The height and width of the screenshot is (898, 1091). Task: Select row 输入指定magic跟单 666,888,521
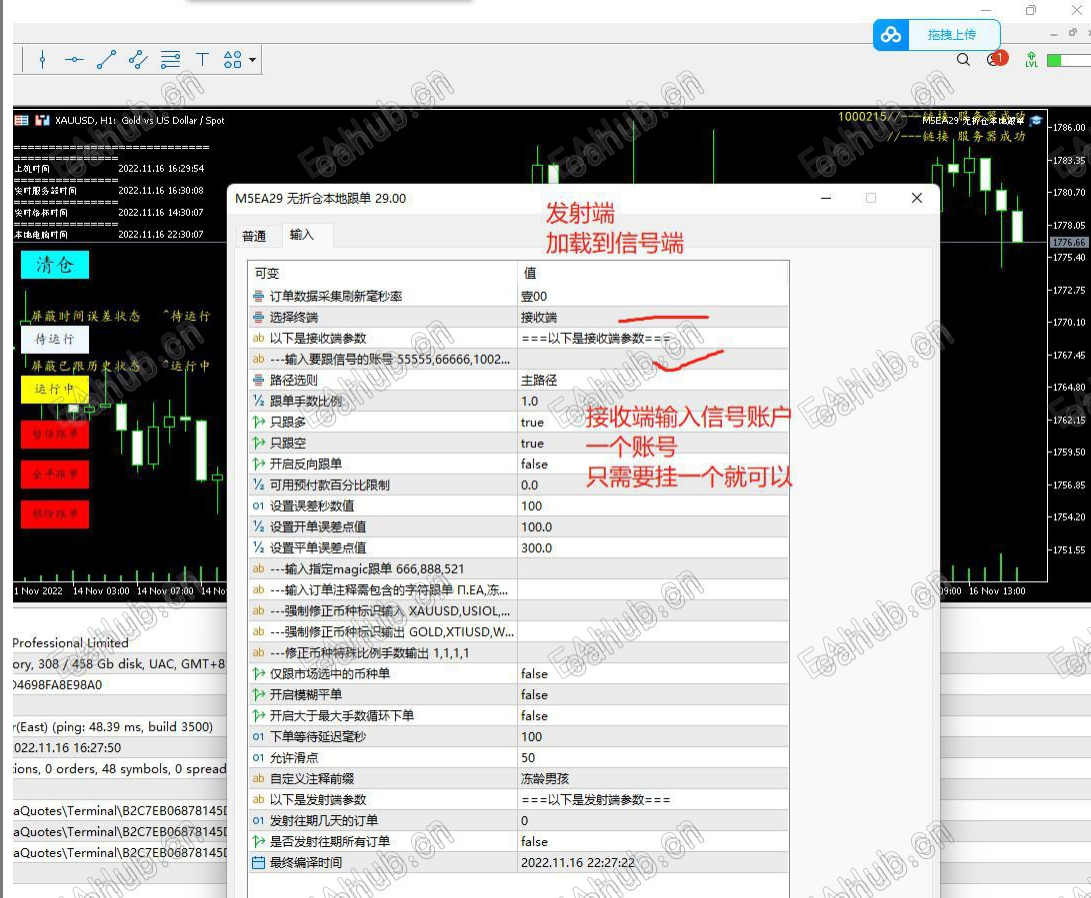[x=518, y=568]
